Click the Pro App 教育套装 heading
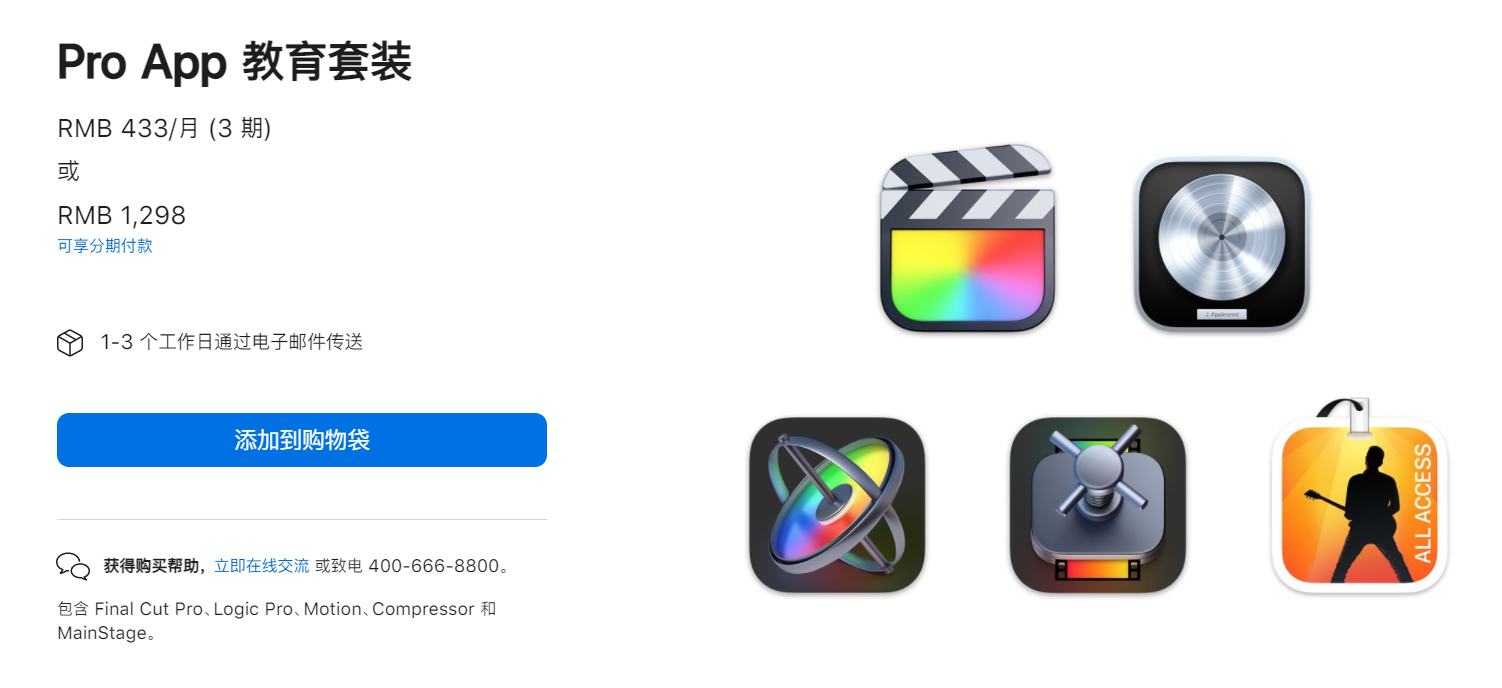This screenshot has width=1502, height=688. [x=235, y=63]
